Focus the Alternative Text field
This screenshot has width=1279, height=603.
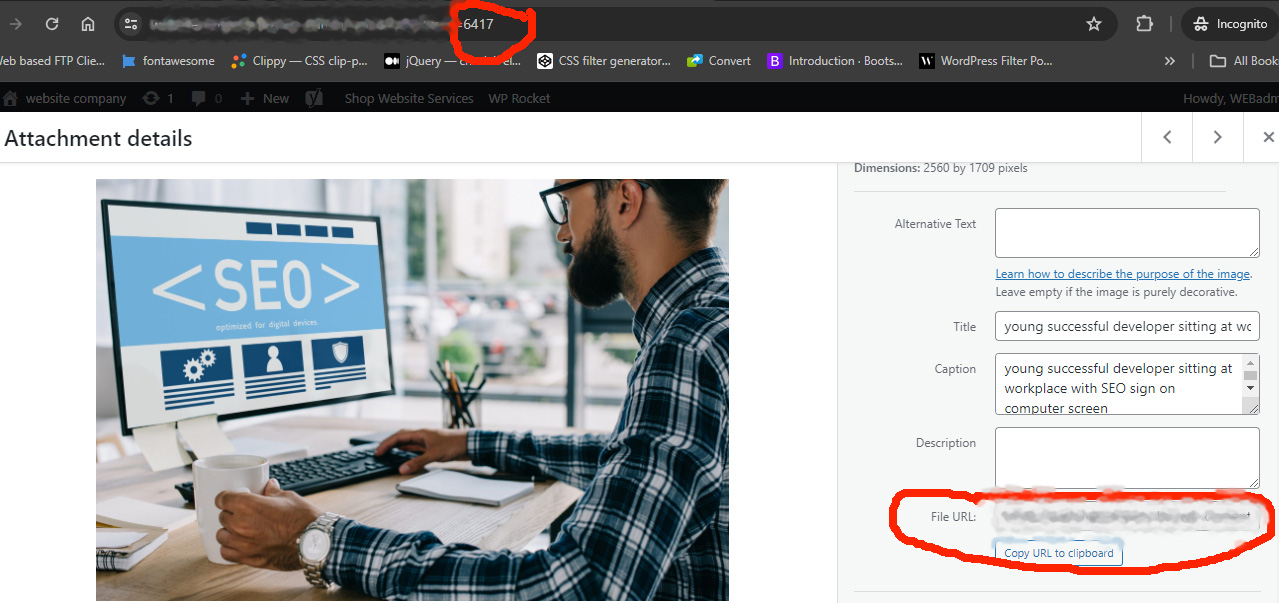pos(1127,233)
